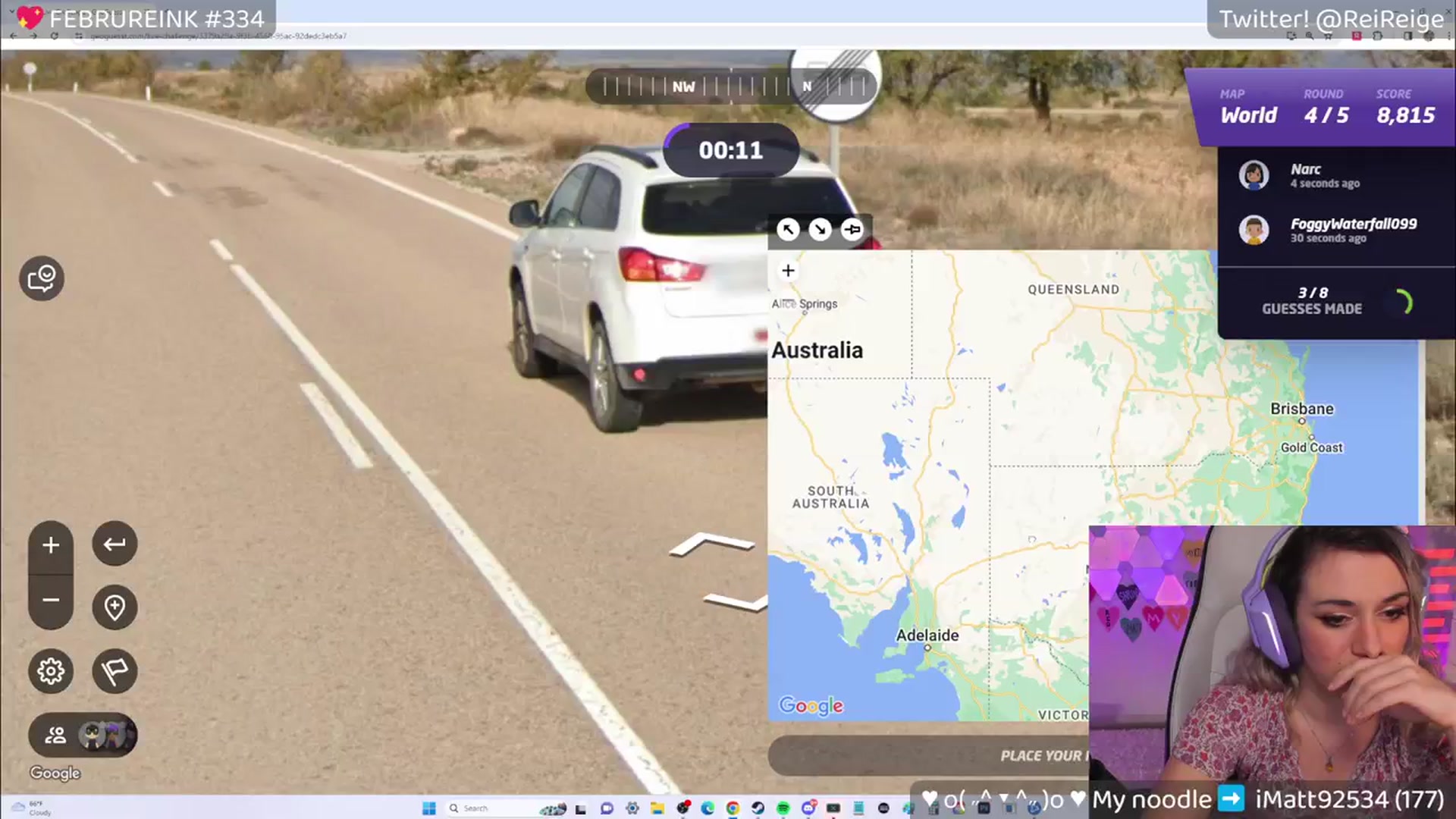Click the 3/8 guesses made counter
The width and height of the screenshot is (1456, 819).
pyautogui.click(x=1313, y=301)
